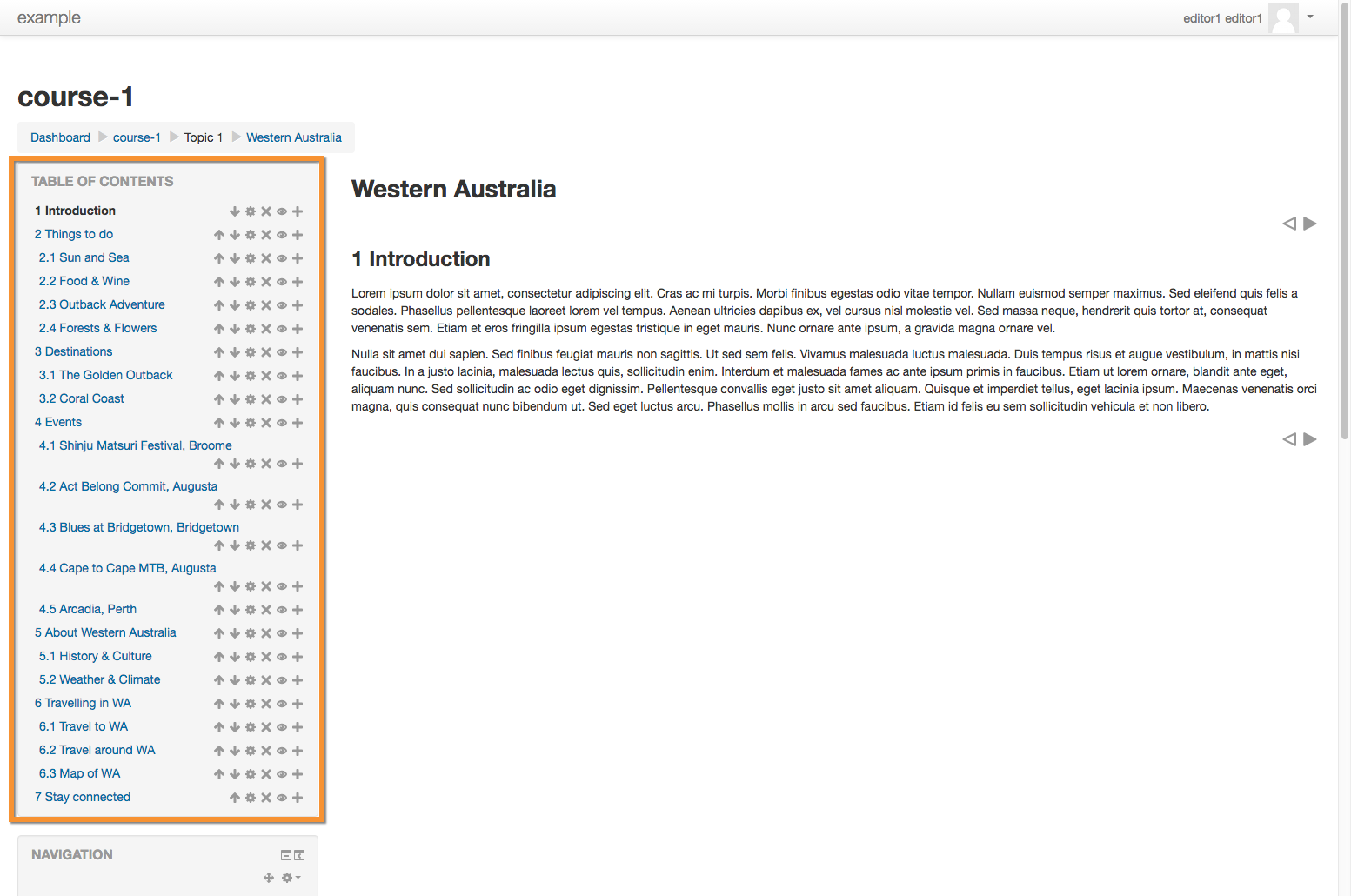Collapse the Navigation block
The image size is (1351, 896).
[x=286, y=855]
